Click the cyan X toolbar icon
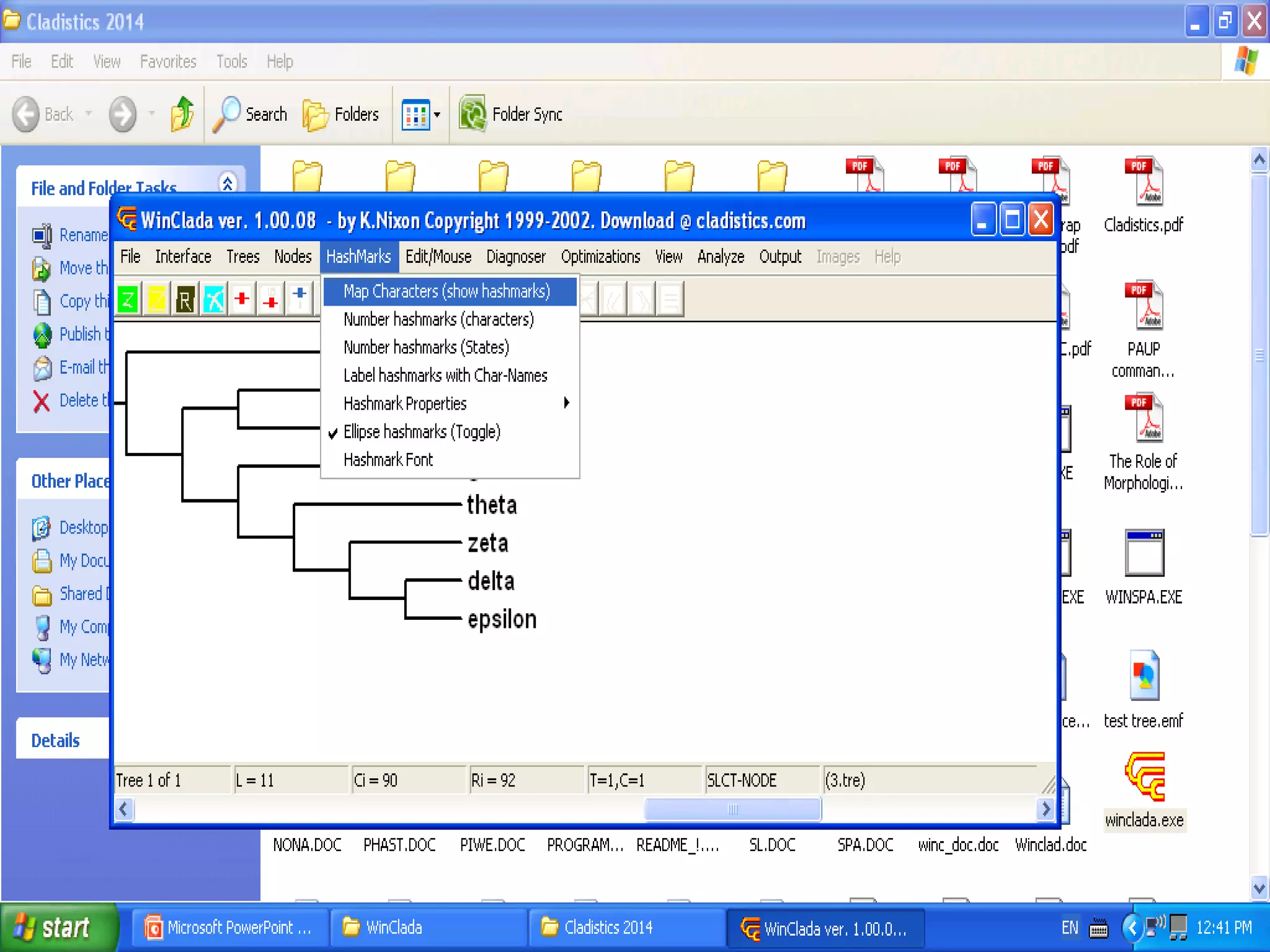1270x952 pixels. tap(213, 300)
